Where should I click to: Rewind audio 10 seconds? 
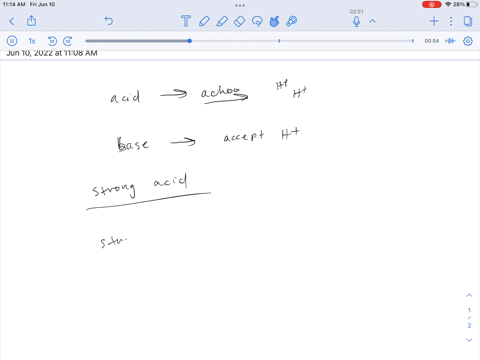tap(52, 41)
